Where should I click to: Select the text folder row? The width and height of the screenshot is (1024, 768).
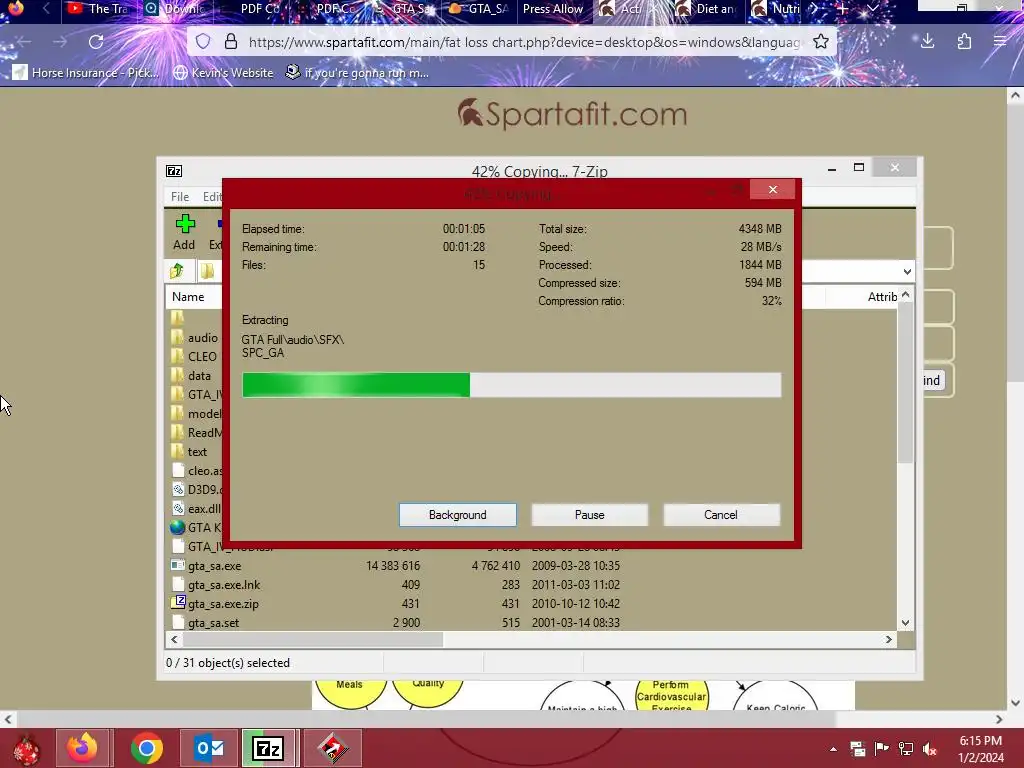[195, 451]
